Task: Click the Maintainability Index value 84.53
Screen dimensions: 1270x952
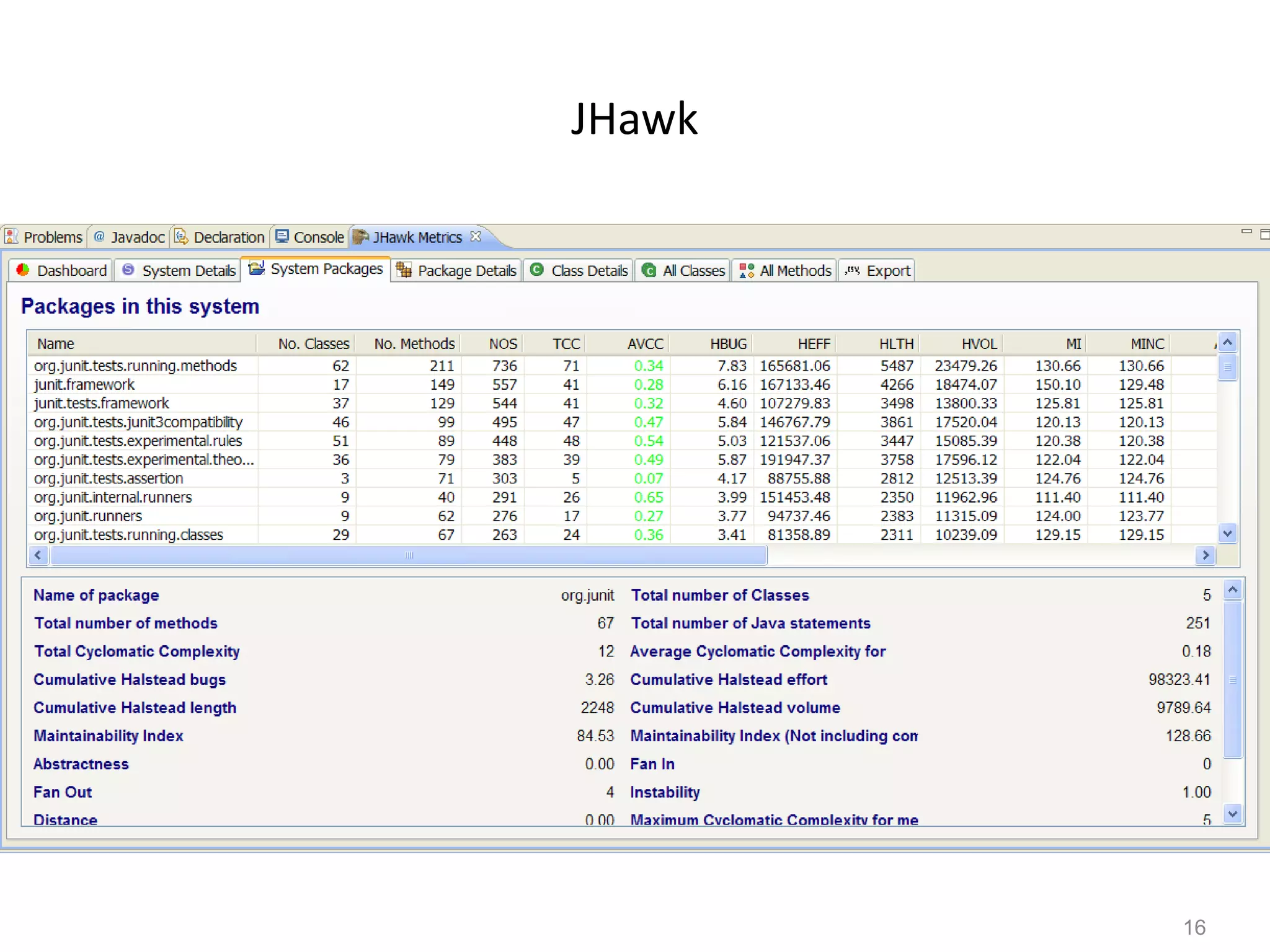Action: [x=595, y=736]
